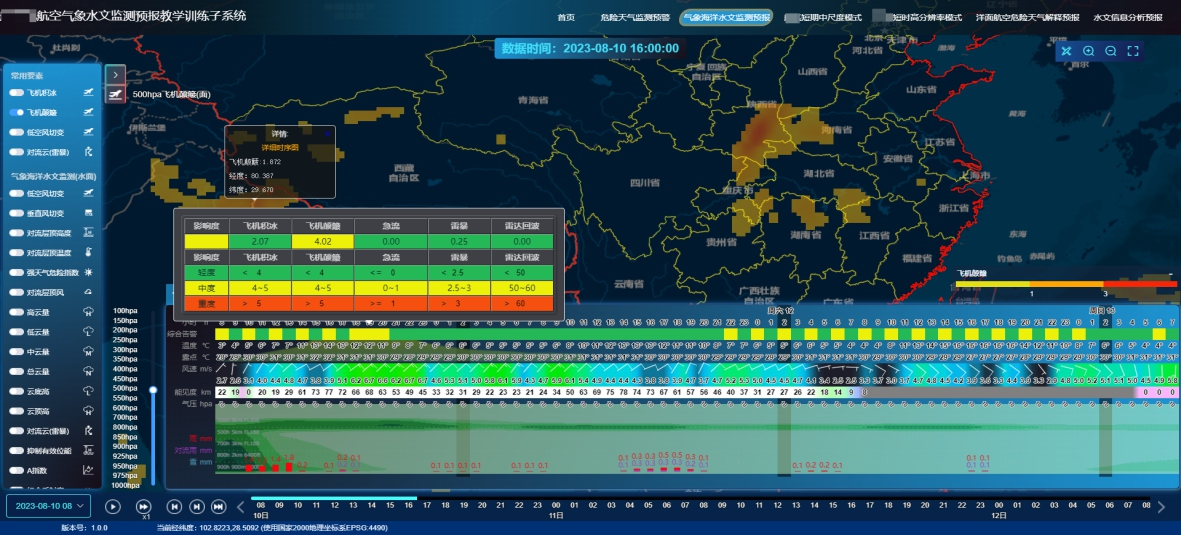1181x535 pixels.
Task: Click the 飞机颠簸 legend color bar
Action: point(1066,284)
